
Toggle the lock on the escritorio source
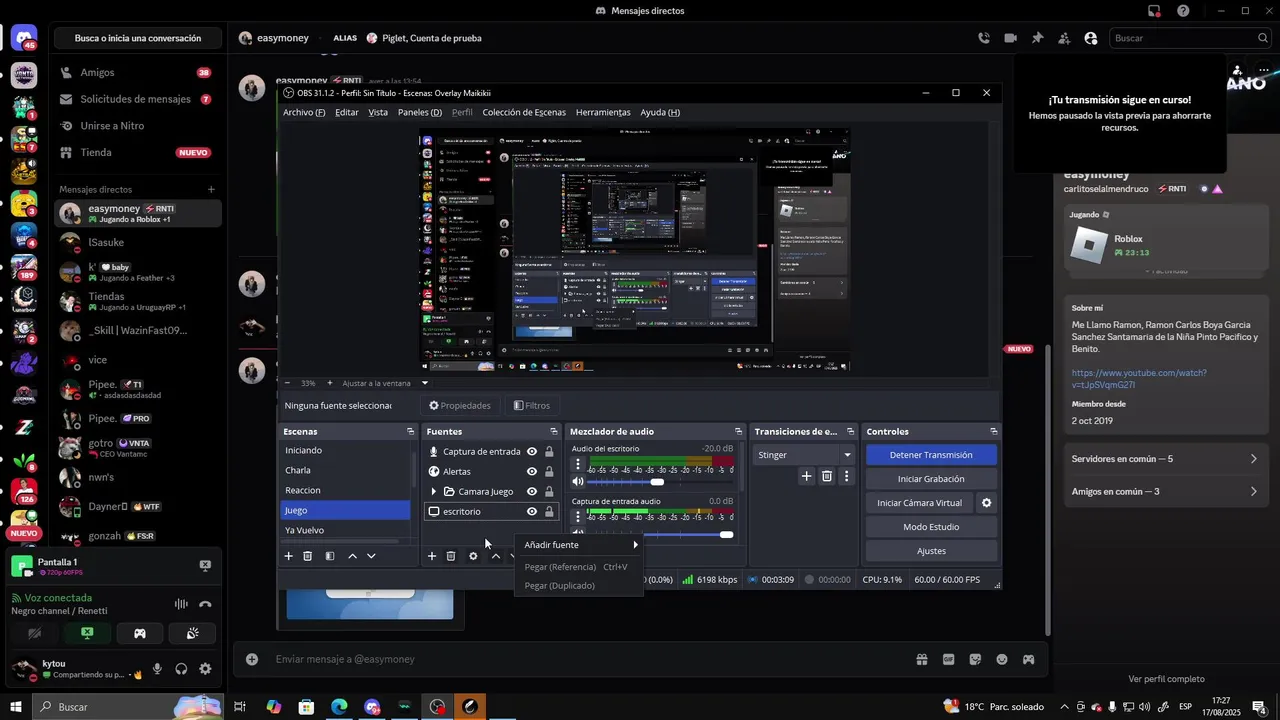(549, 511)
